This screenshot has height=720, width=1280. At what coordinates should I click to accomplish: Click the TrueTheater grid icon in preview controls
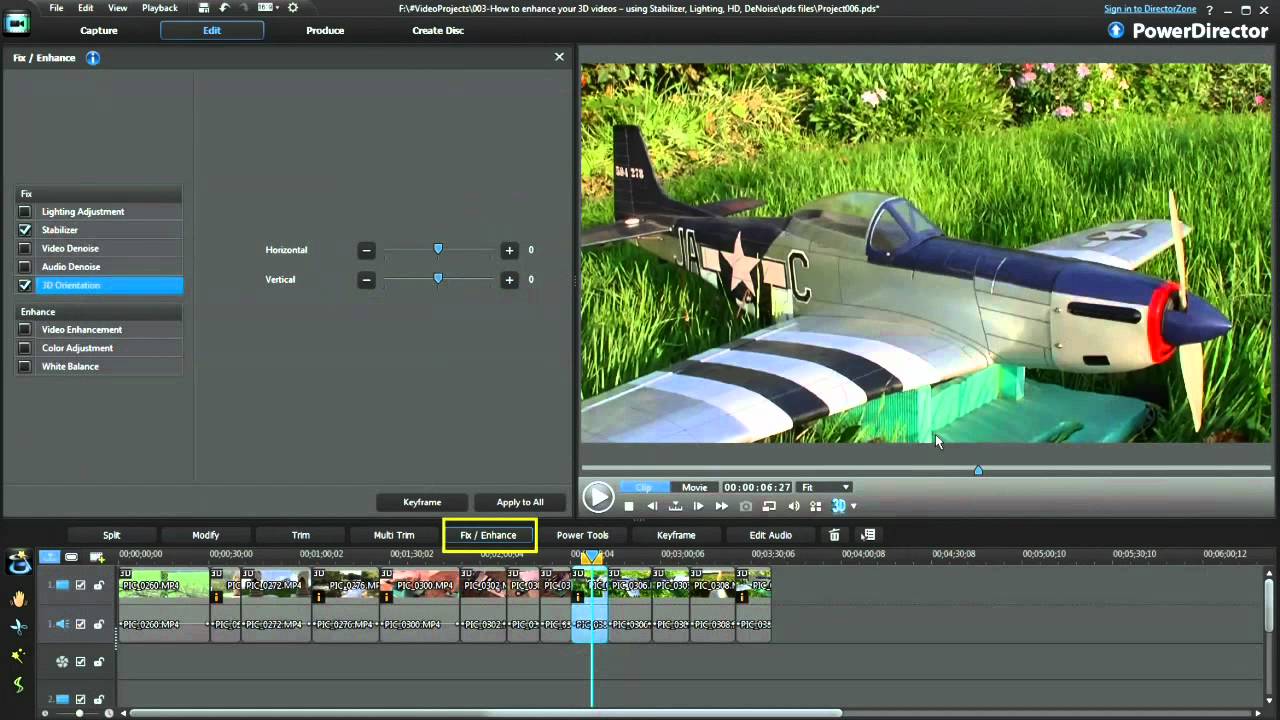click(x=815, y=506)
